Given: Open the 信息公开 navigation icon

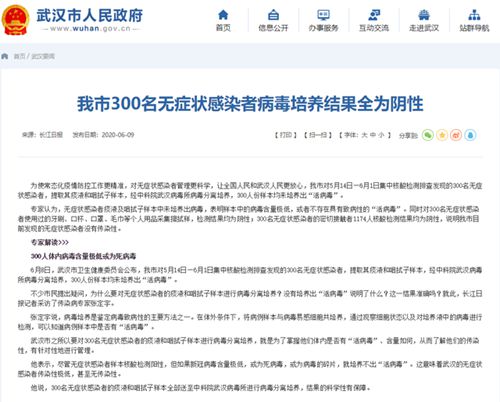Looking at the screenshot, I should (x=273, y=15).
